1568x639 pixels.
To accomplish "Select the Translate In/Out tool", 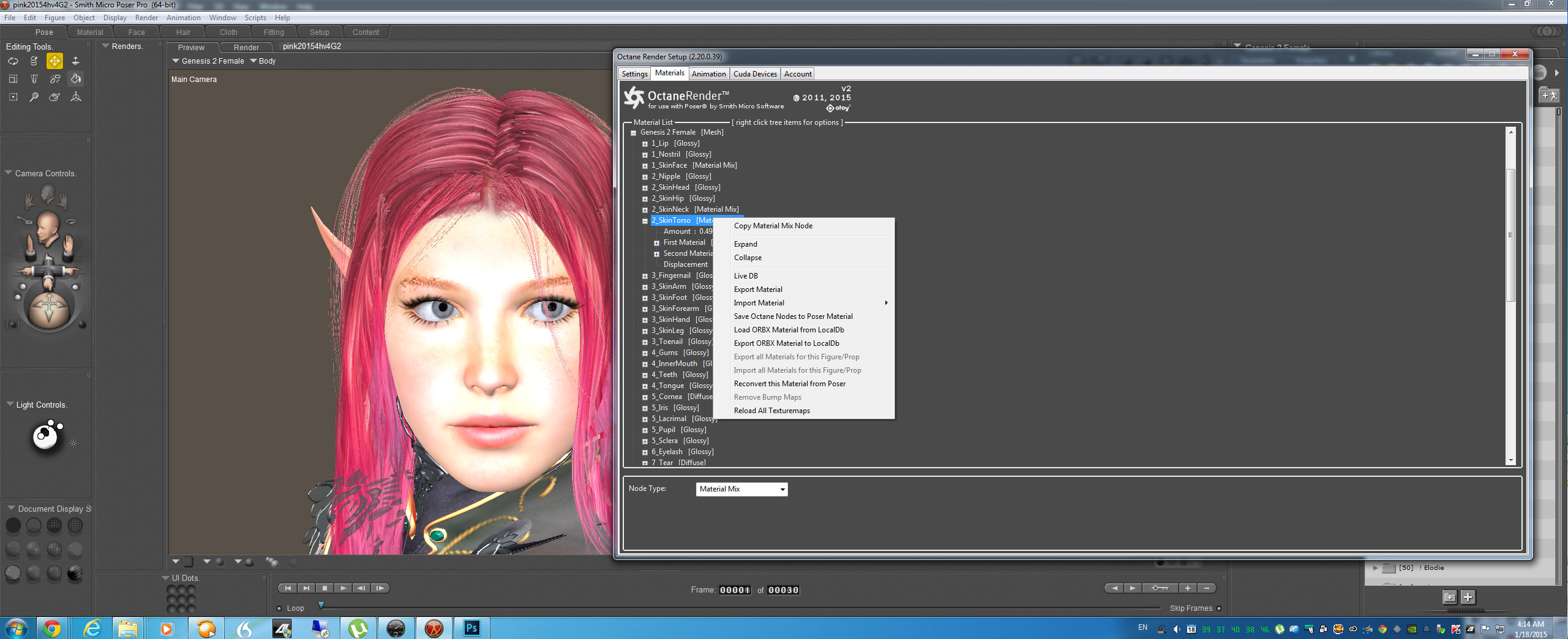I will point(75,61).
